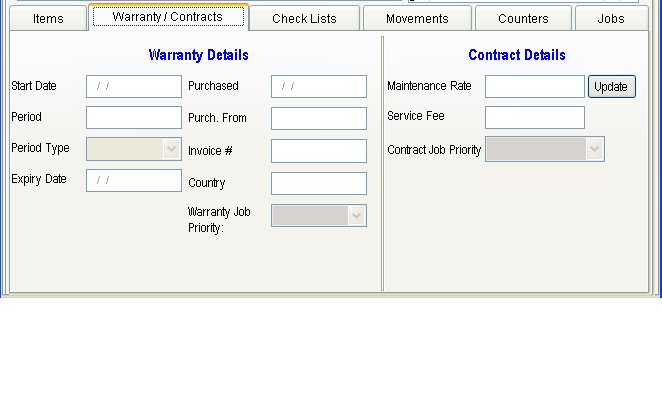
Task: Click the Expiry Date field
Action: [134, 181]
